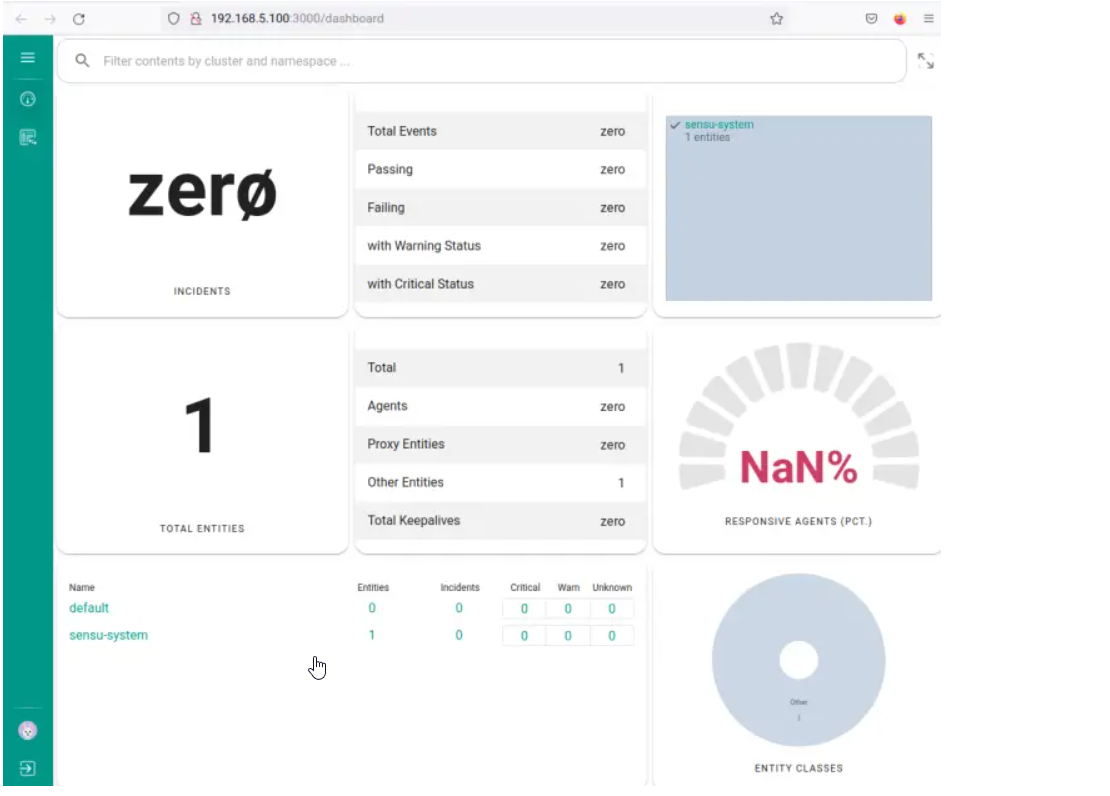The image size is (1110, 796).
Task: Click the Critical count for default namespace
Action: coord(524,609)
